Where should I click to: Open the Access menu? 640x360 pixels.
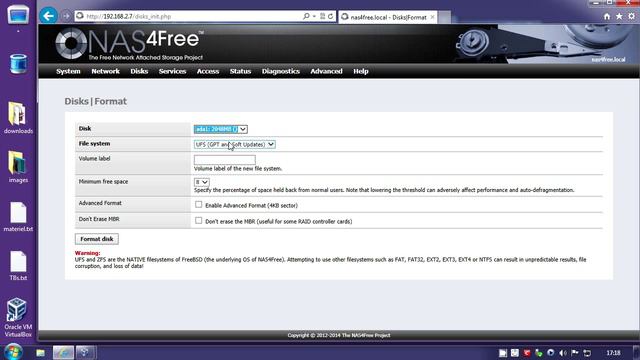(x=208, y=71)
